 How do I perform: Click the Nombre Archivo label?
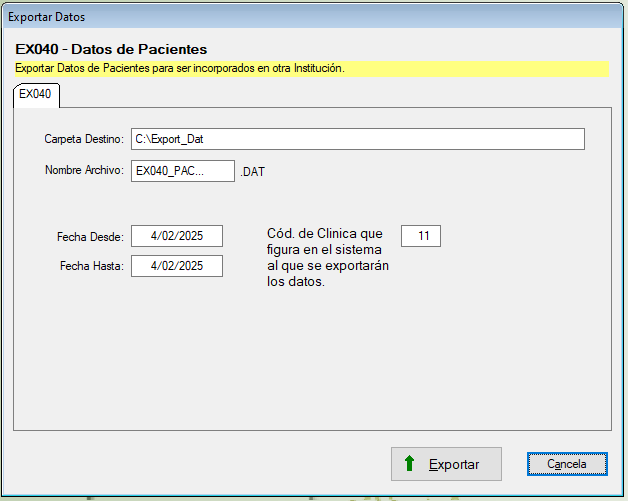point(83,170)
